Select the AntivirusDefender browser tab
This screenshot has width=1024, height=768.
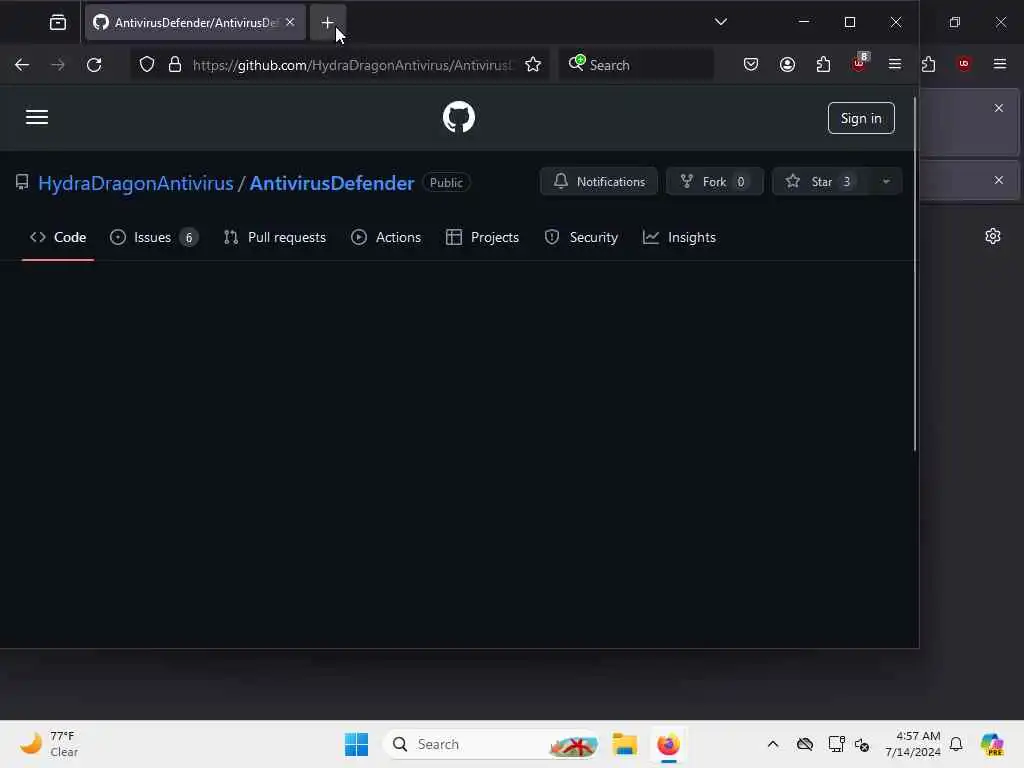[x=195, y=23]
